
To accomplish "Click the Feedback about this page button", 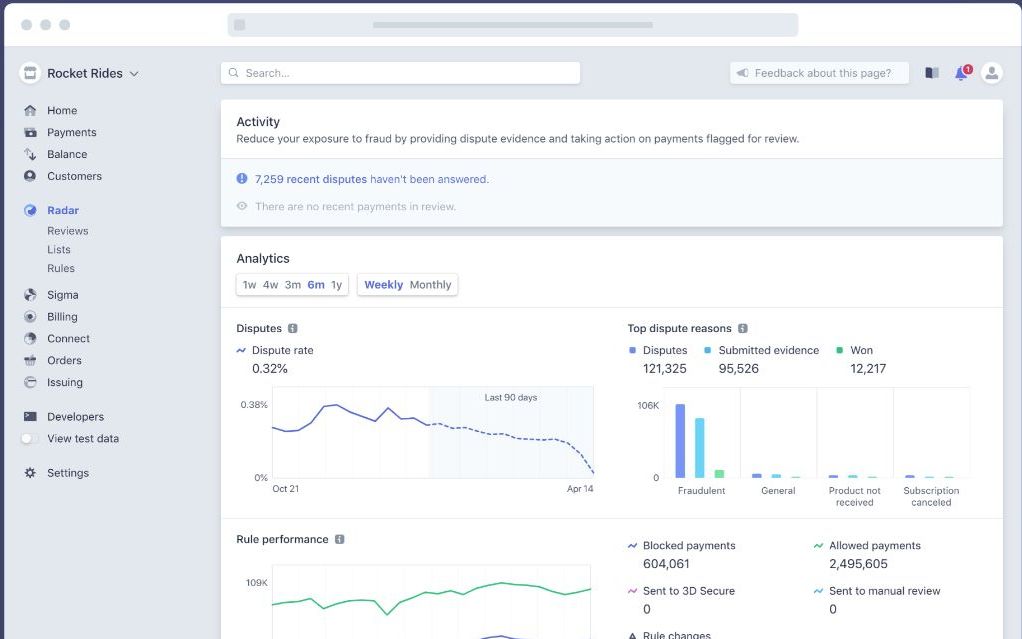I will point(819,73).
